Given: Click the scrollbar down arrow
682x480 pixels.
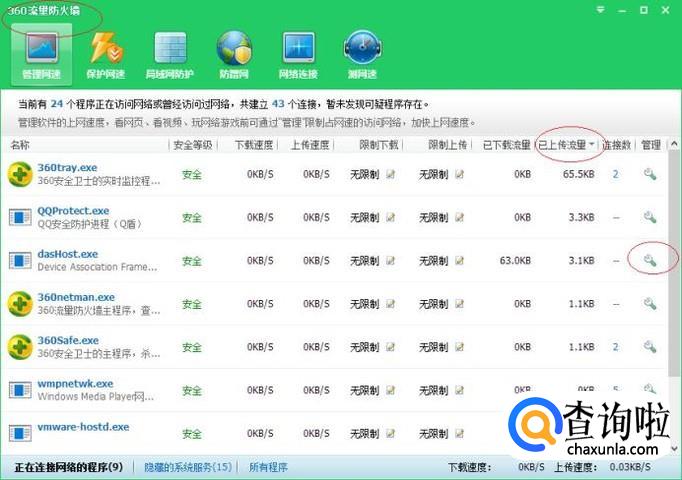Looking at the screenshot, I should point(675,448).
